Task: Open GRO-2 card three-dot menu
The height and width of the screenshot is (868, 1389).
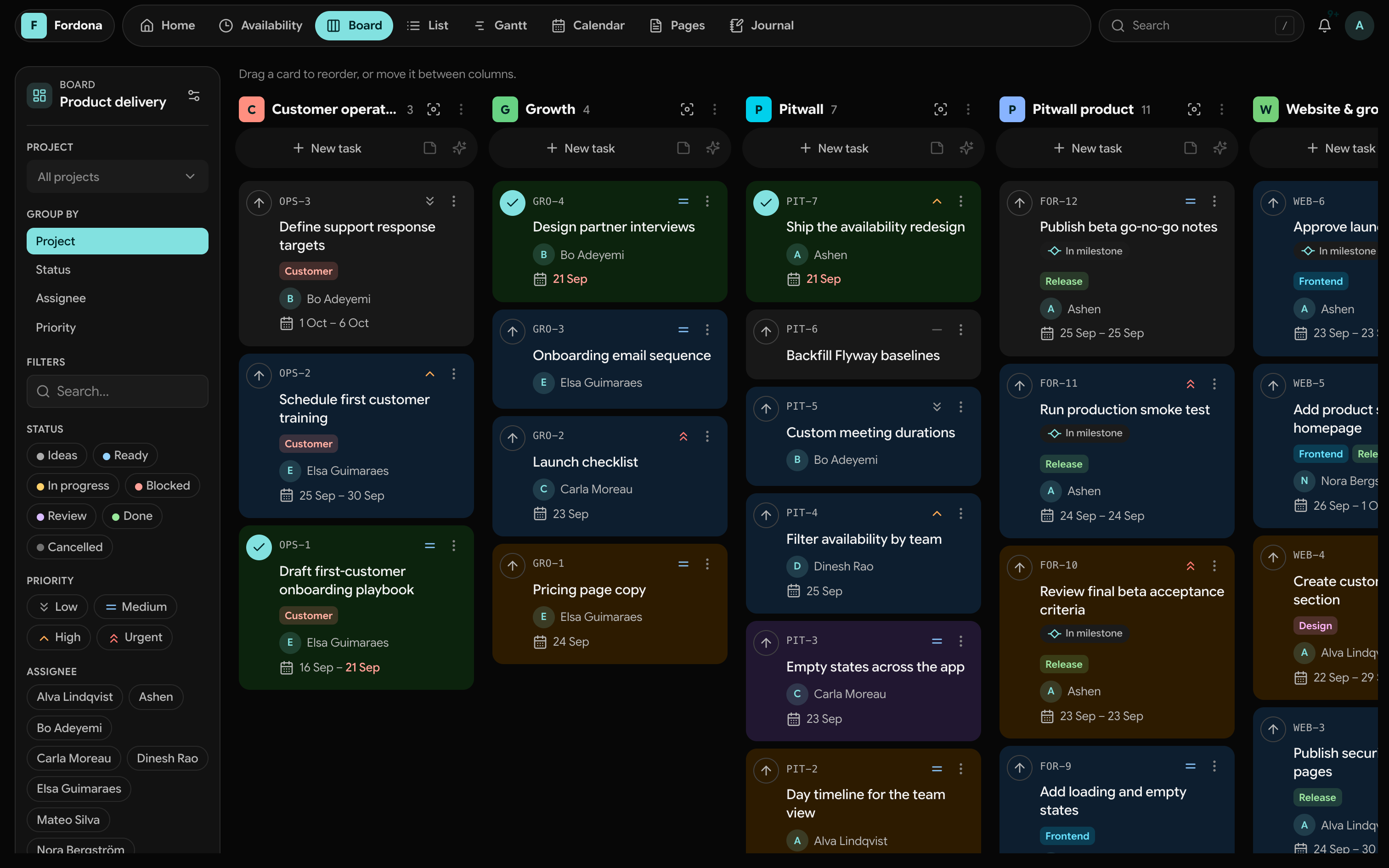Action: click(x=707, y=436)
